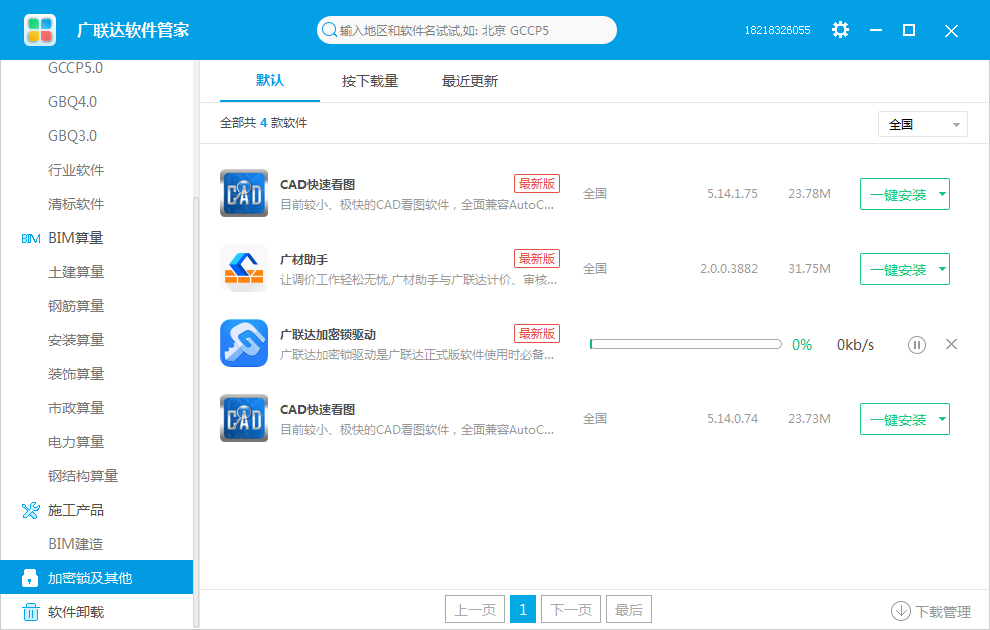The width and height of the screenshot is (990, 630).
Task: Expand install options arrow for 广材助手
Action: click(x=942, y=269)
